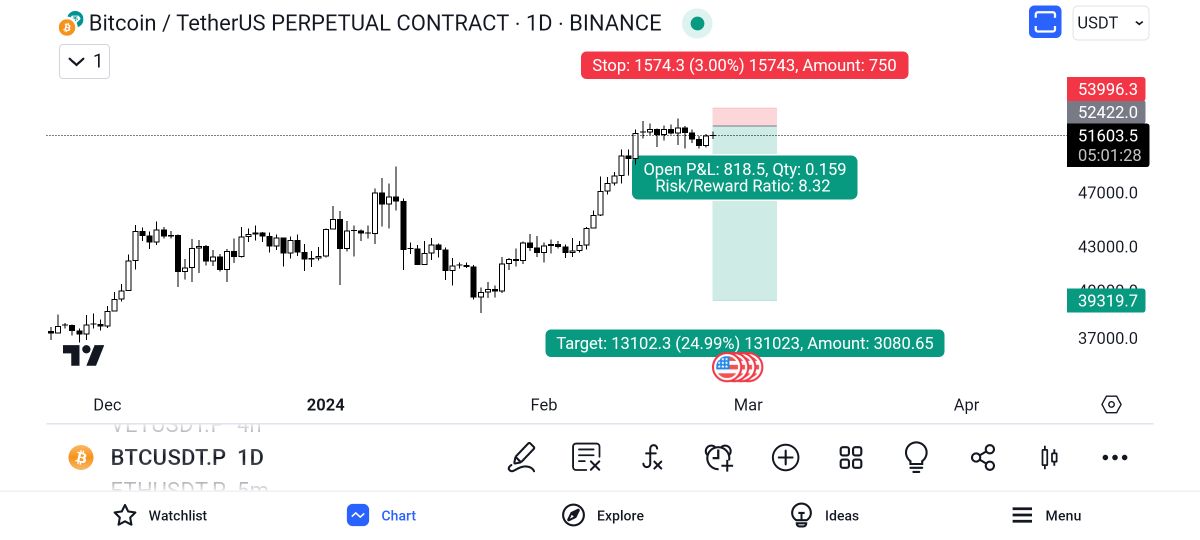This screenshot has height=540, width=1200.
Task: Click the US economic events flags
Action: (x=737, y=368)
